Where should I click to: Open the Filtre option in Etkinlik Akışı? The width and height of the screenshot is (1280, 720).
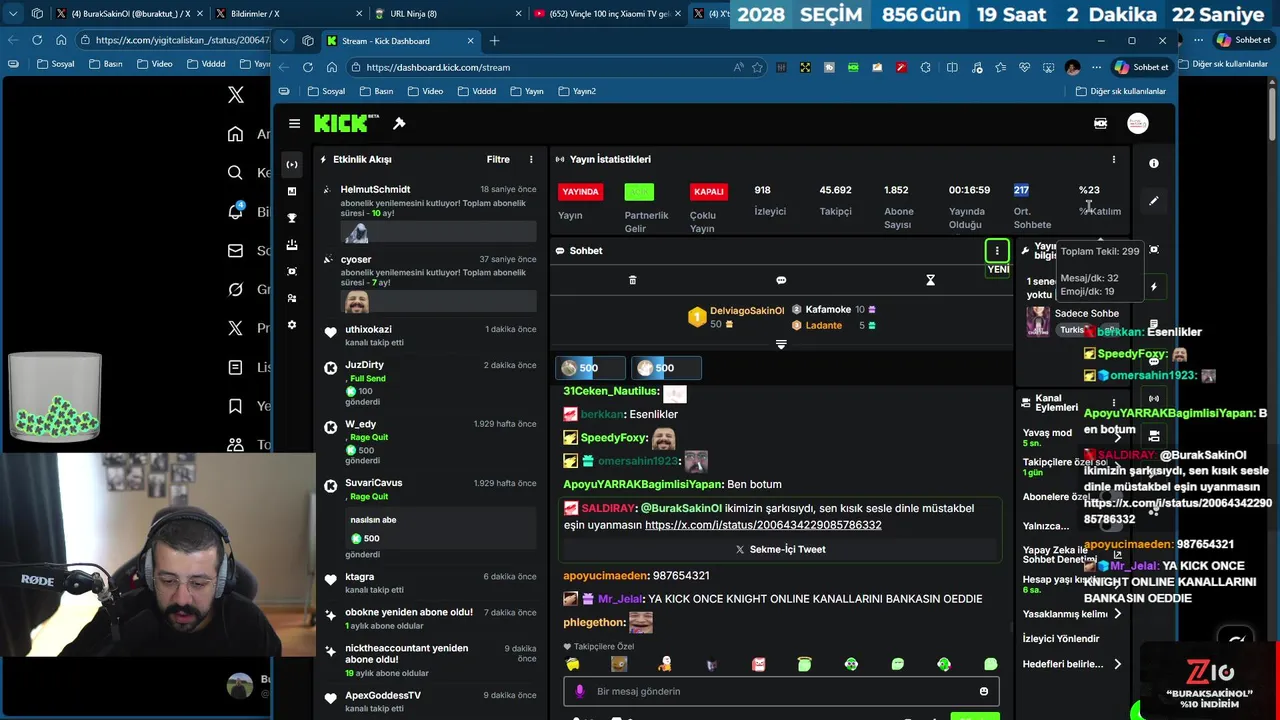point(498,159)
